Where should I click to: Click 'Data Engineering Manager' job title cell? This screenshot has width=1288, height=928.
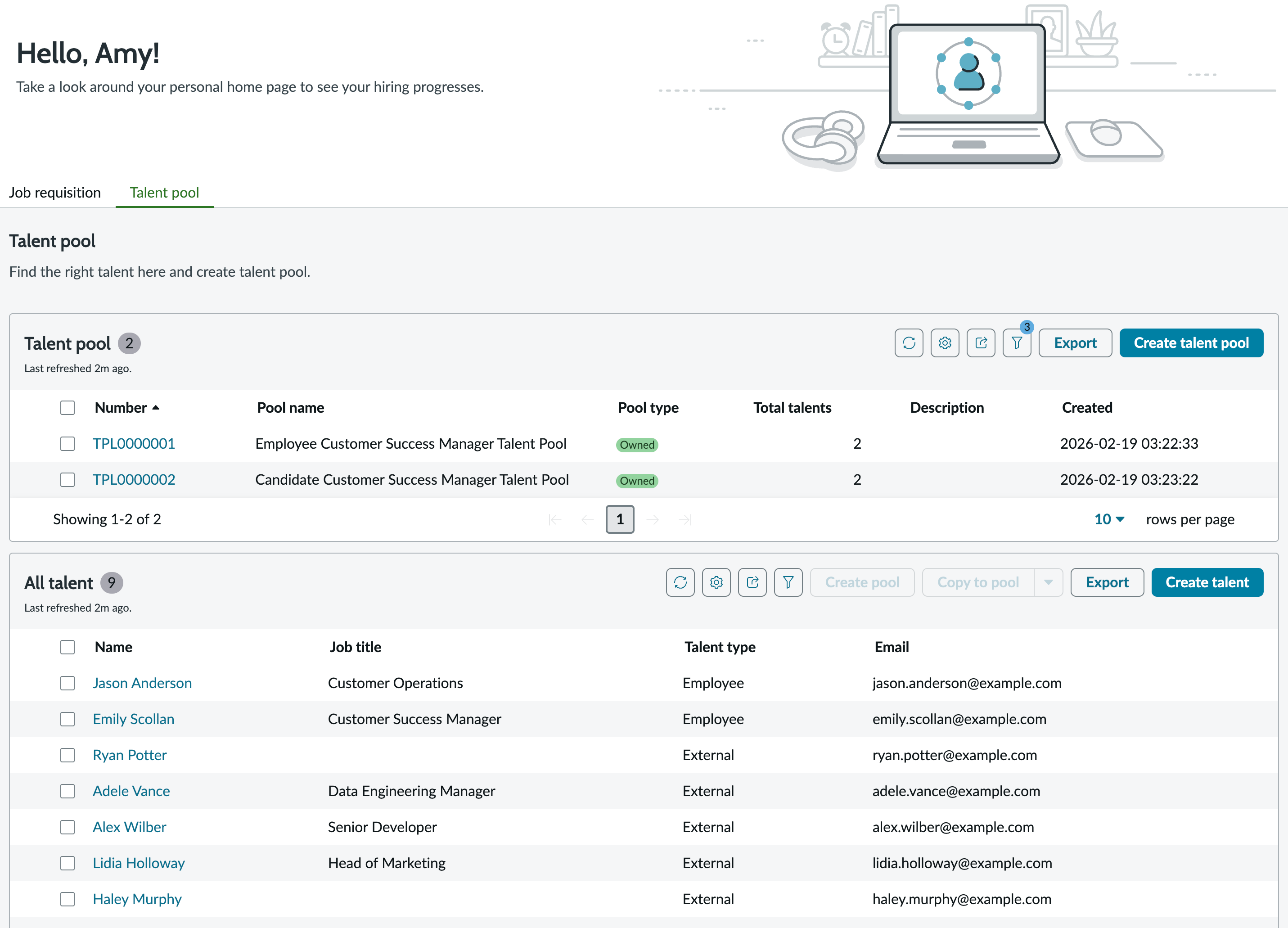[x=411, y=791]
